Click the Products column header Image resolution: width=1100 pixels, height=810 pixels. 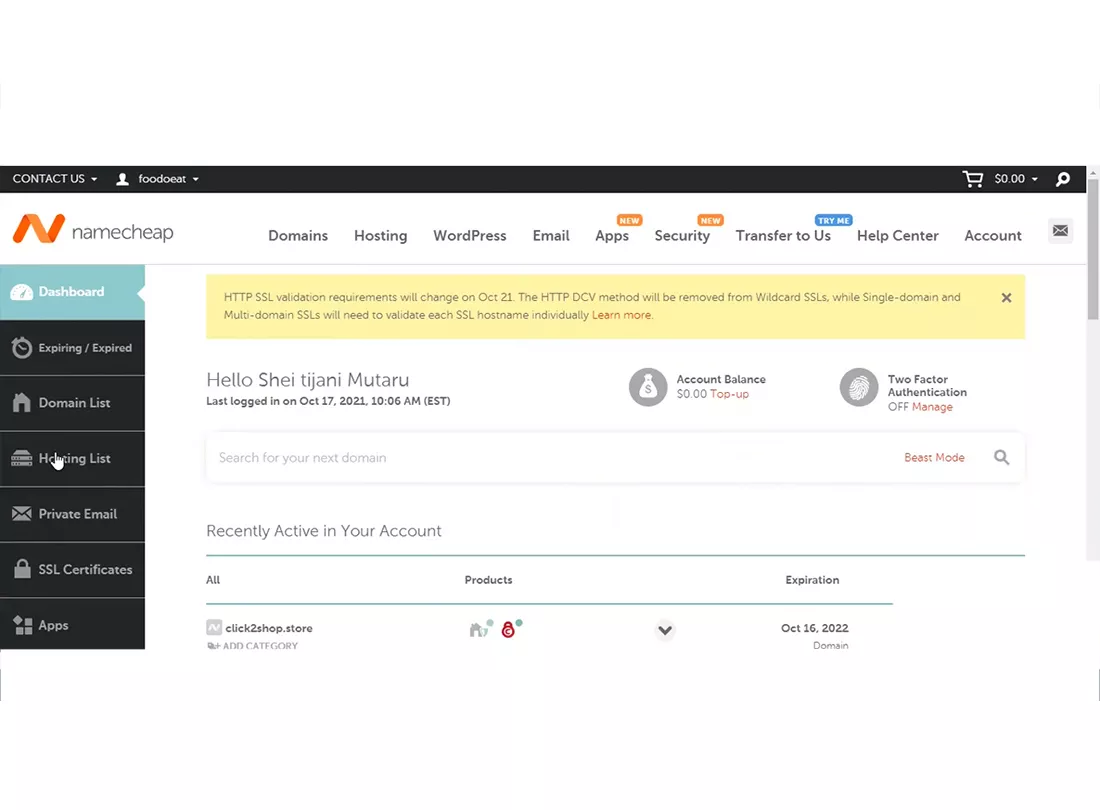tap(488, 580)
